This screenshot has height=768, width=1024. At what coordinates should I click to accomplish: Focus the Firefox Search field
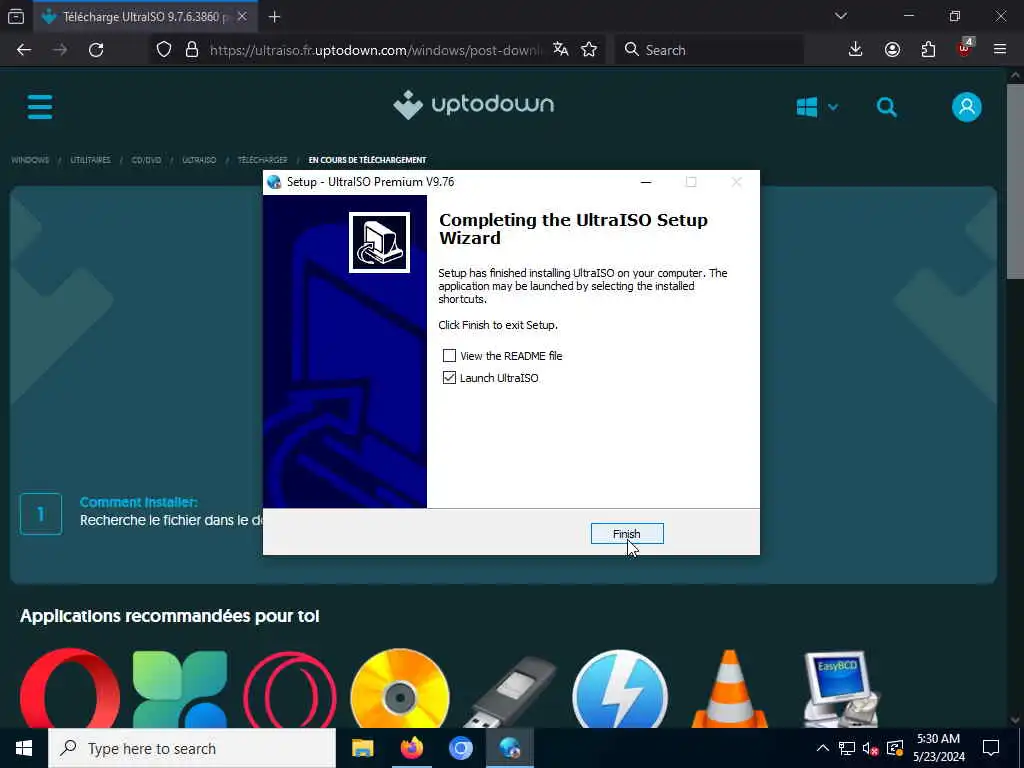click(709, 50)
